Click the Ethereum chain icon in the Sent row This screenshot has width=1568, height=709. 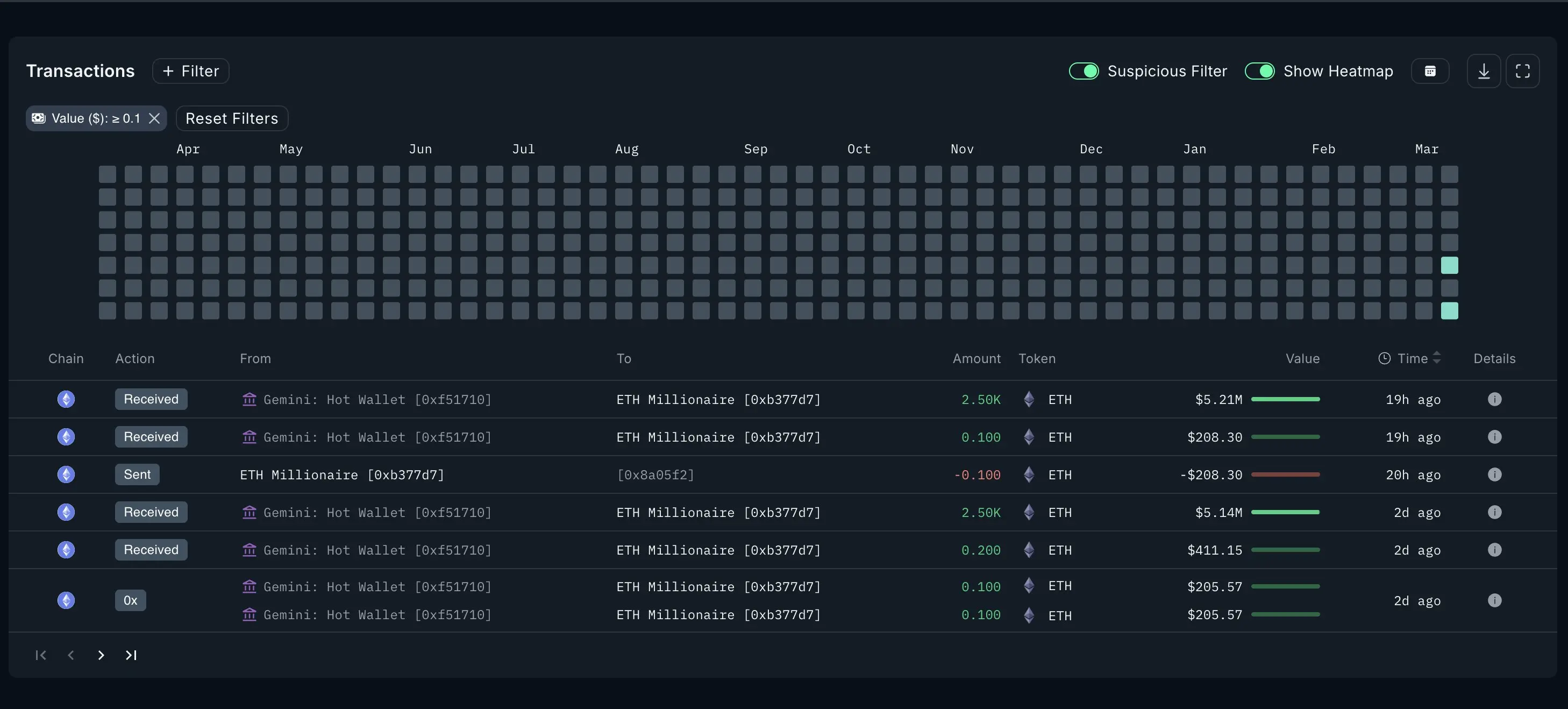click(66, 474)
